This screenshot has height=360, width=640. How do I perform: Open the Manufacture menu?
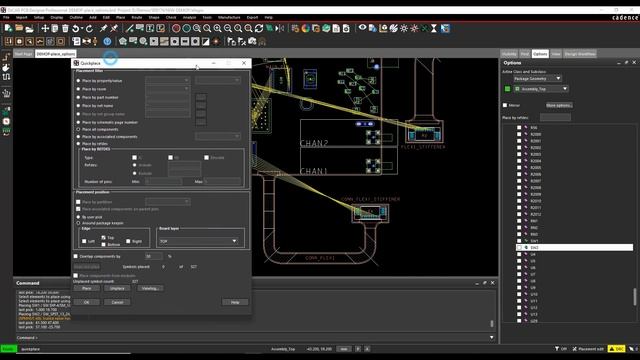click(x=229, y=18)
